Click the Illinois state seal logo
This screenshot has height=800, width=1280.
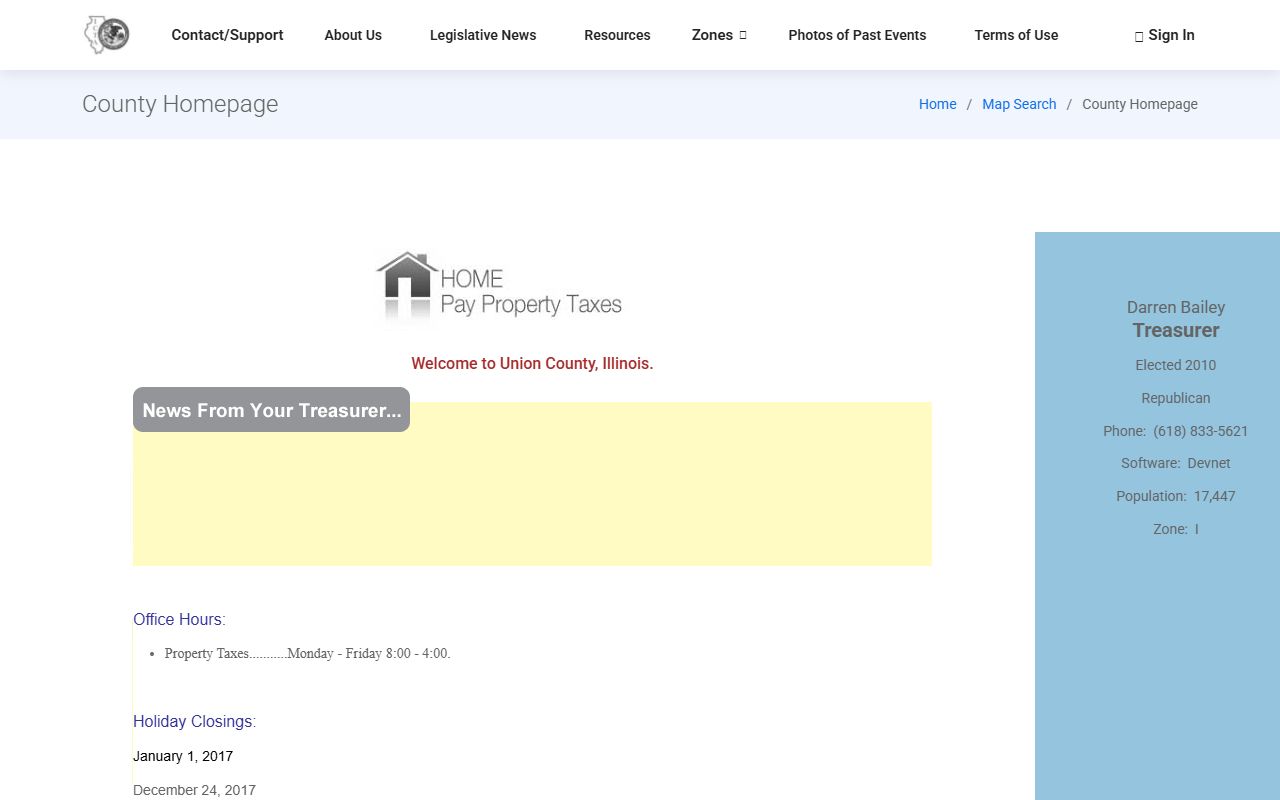[x=107, y=35]
